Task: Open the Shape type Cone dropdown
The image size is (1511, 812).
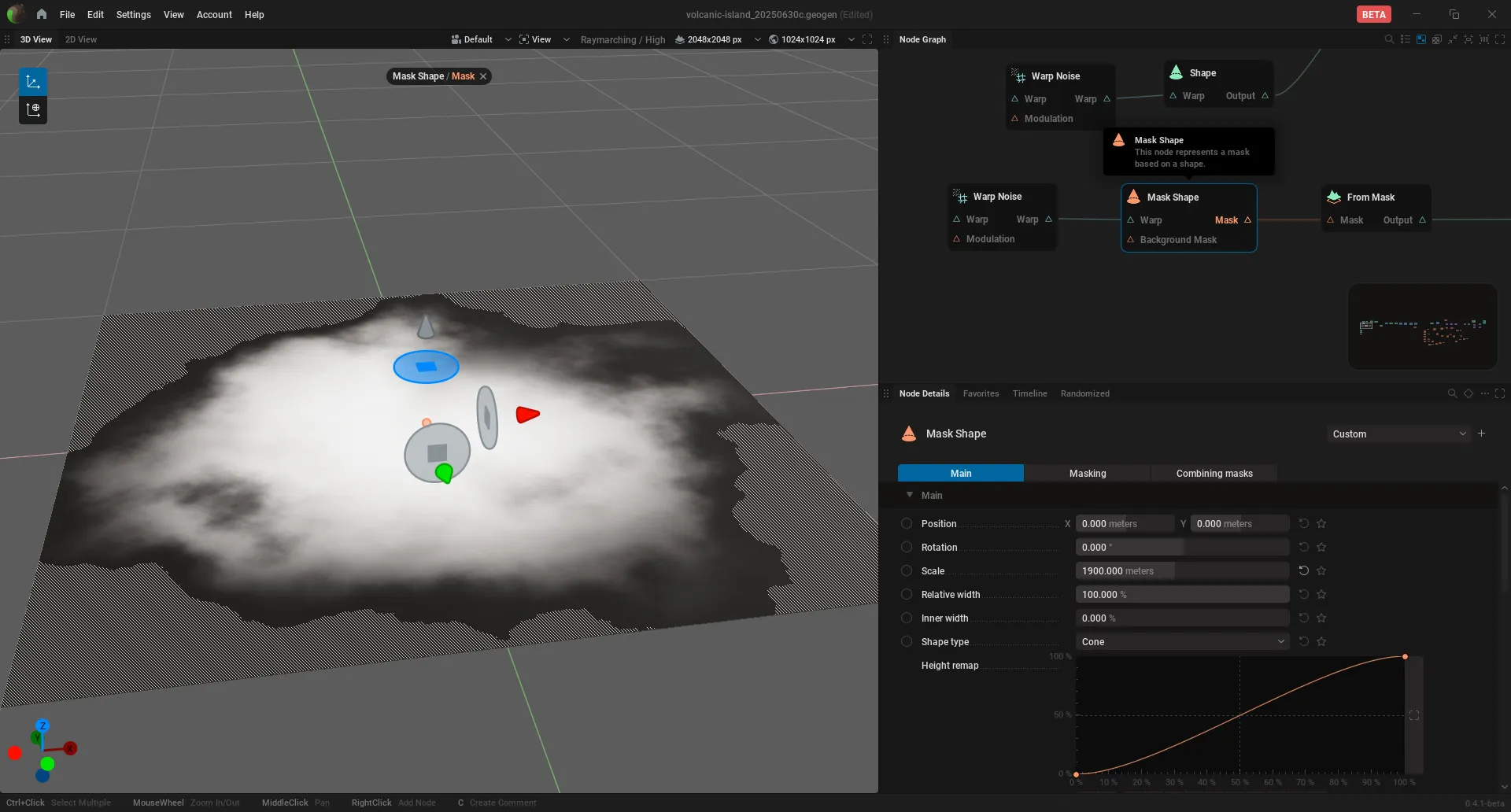Action: [1182, 641]
